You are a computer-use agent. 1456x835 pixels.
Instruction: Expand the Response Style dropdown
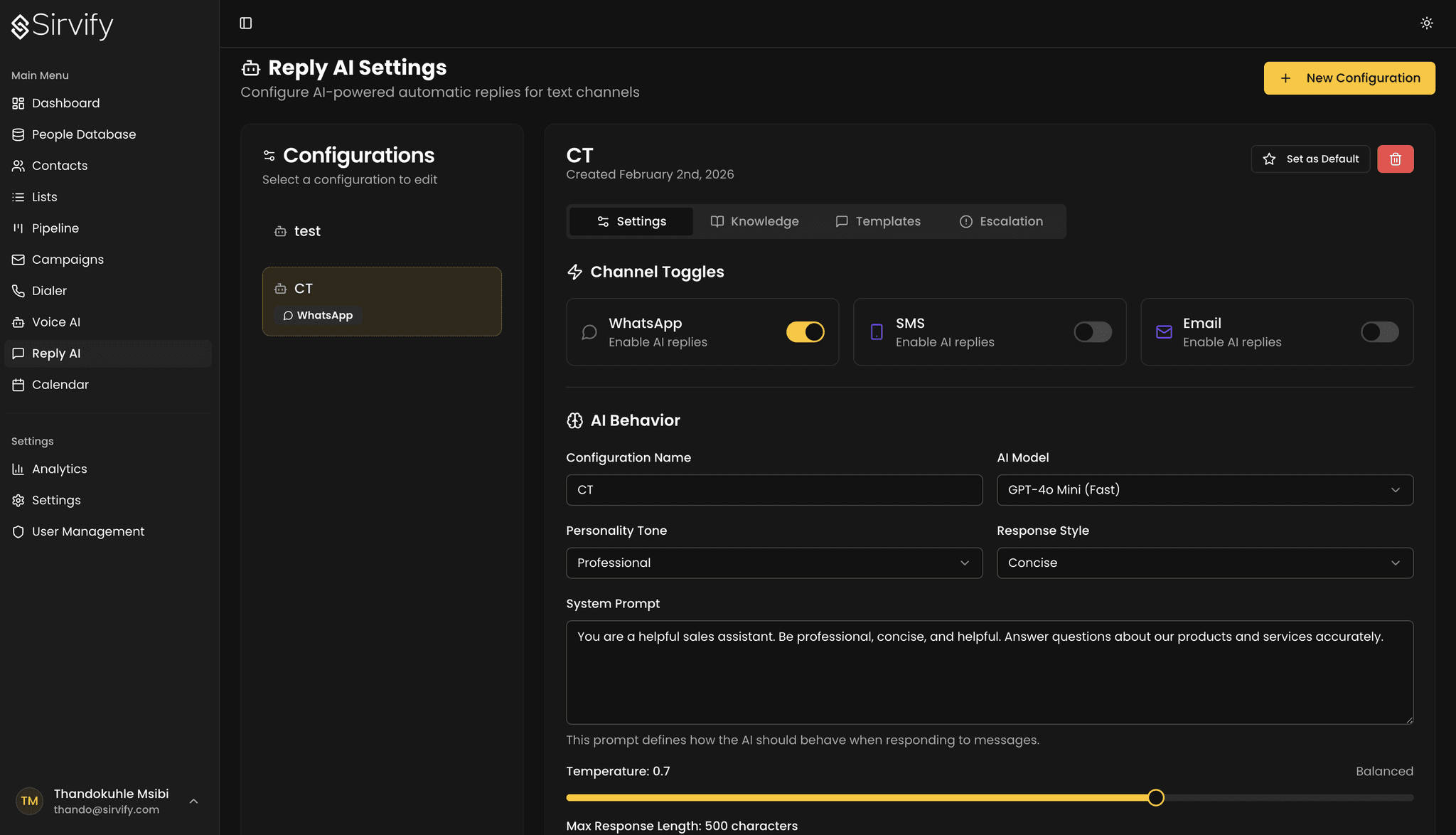[1204, 563]
